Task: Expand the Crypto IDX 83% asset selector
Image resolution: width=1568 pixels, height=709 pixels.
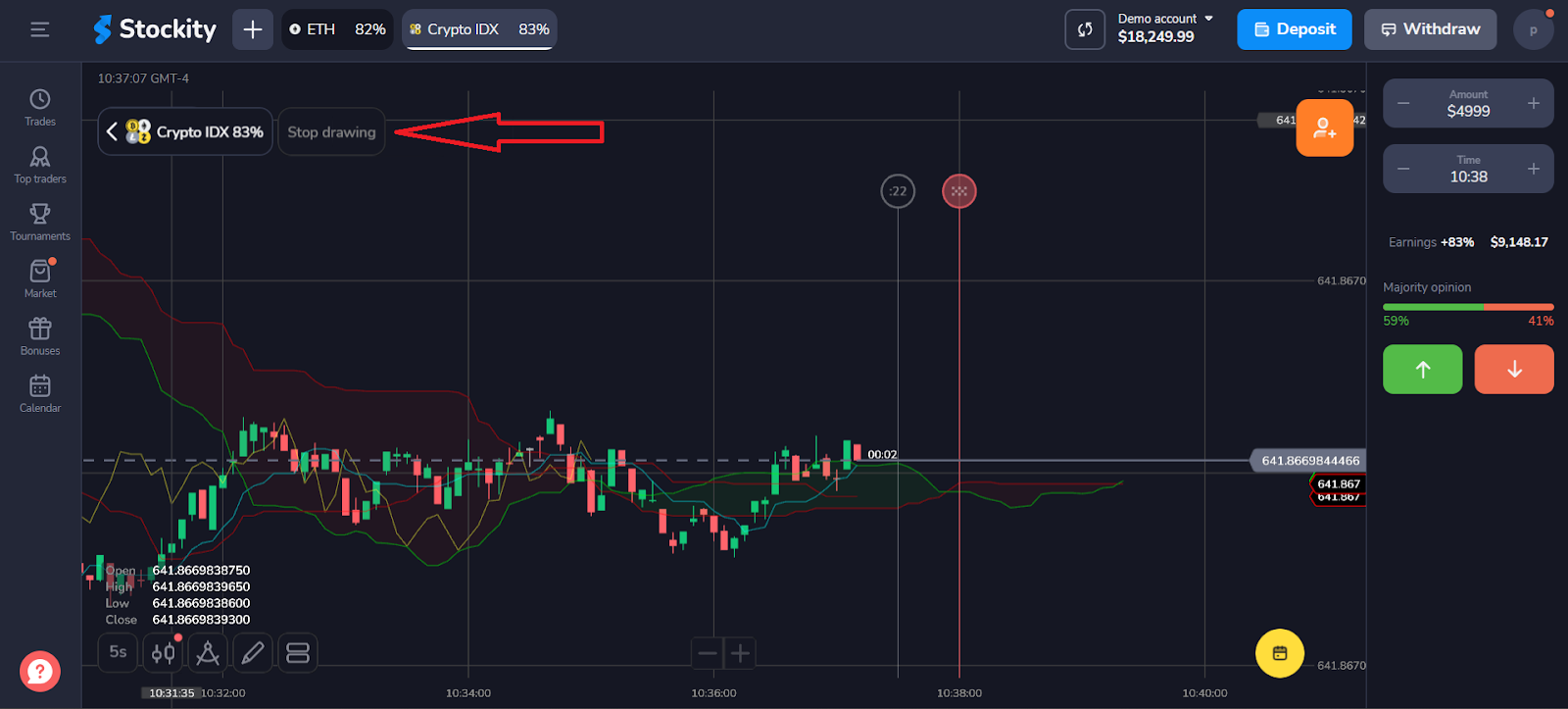Action: [x=185, y=131]
